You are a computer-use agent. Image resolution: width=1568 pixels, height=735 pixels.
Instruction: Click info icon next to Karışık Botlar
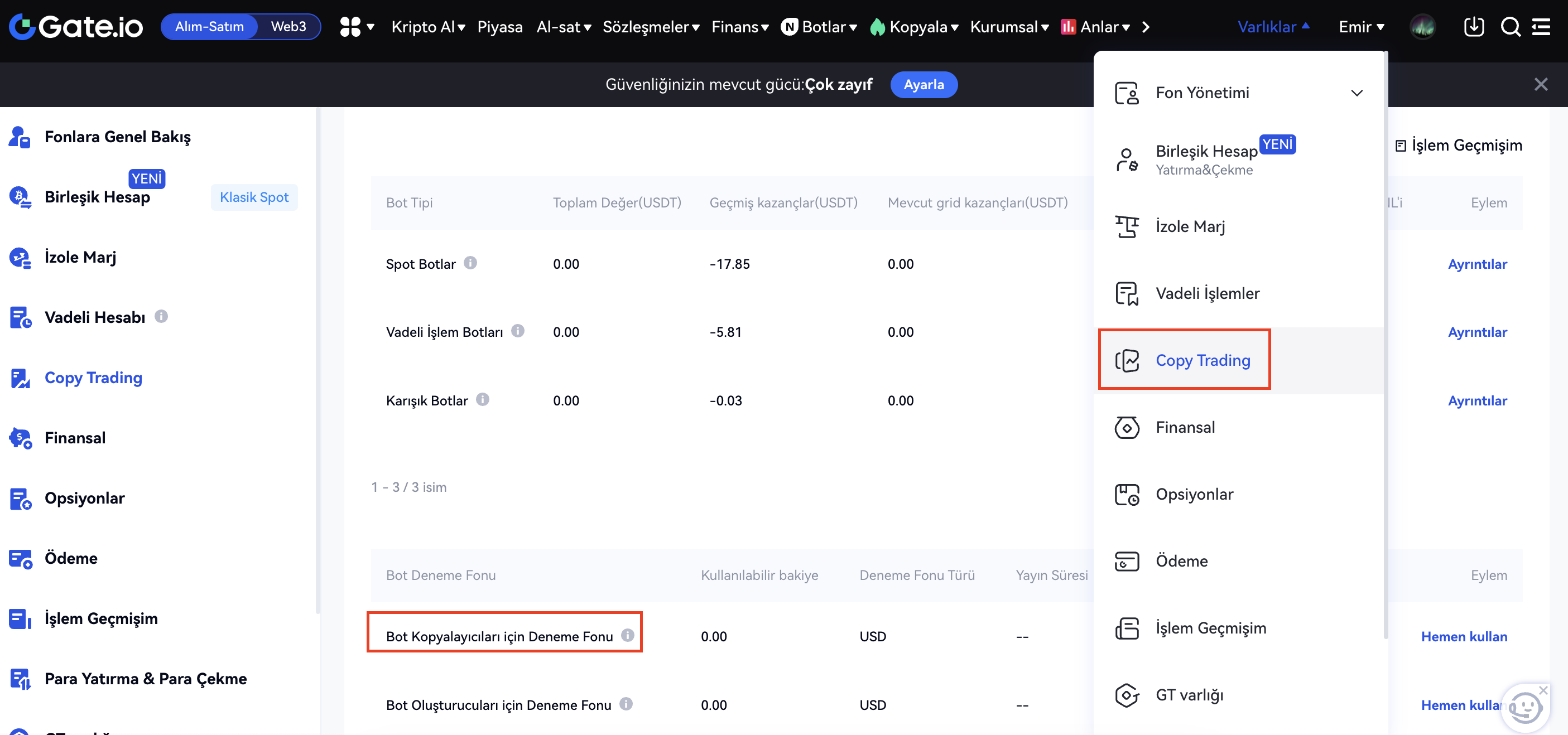[x=482, y=400]
